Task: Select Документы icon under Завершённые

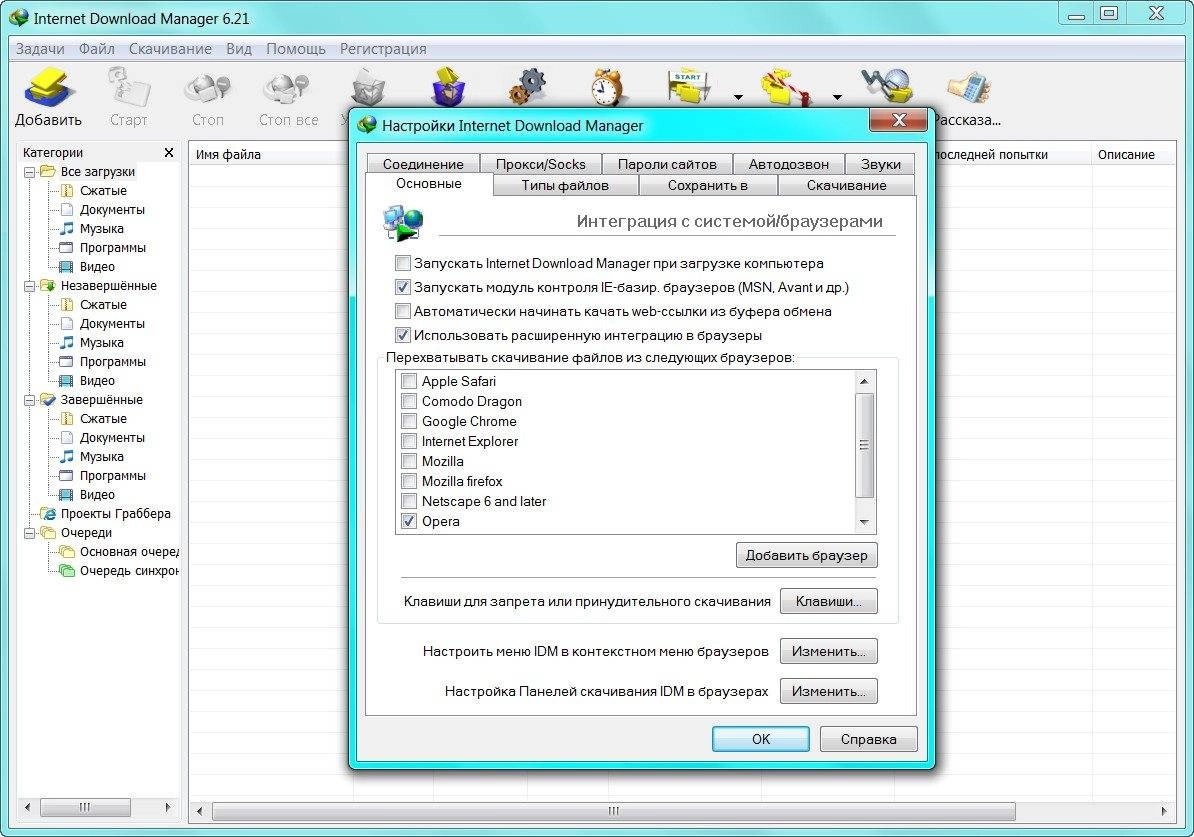Action: 67,438
